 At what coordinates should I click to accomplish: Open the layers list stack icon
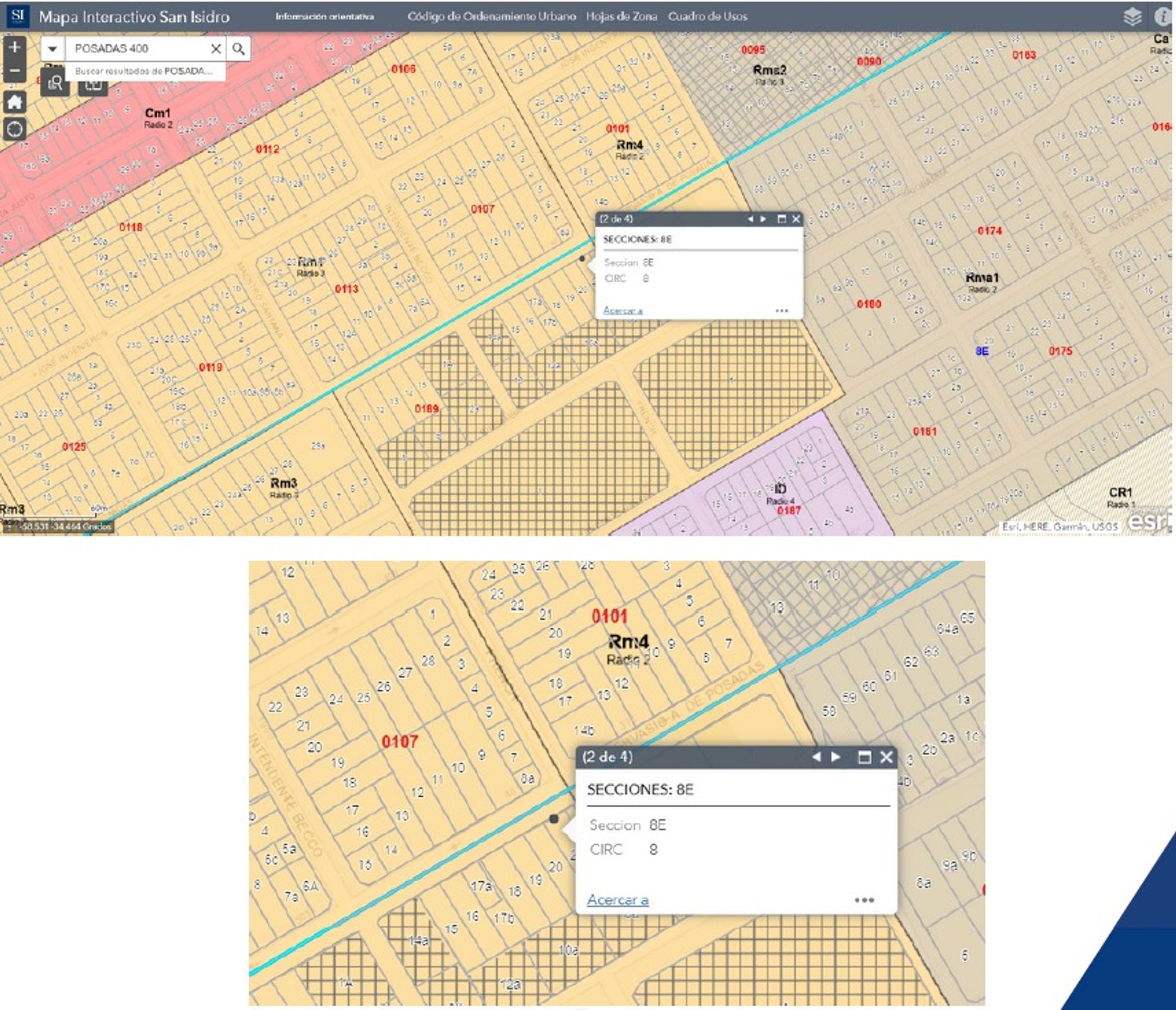1132,17
